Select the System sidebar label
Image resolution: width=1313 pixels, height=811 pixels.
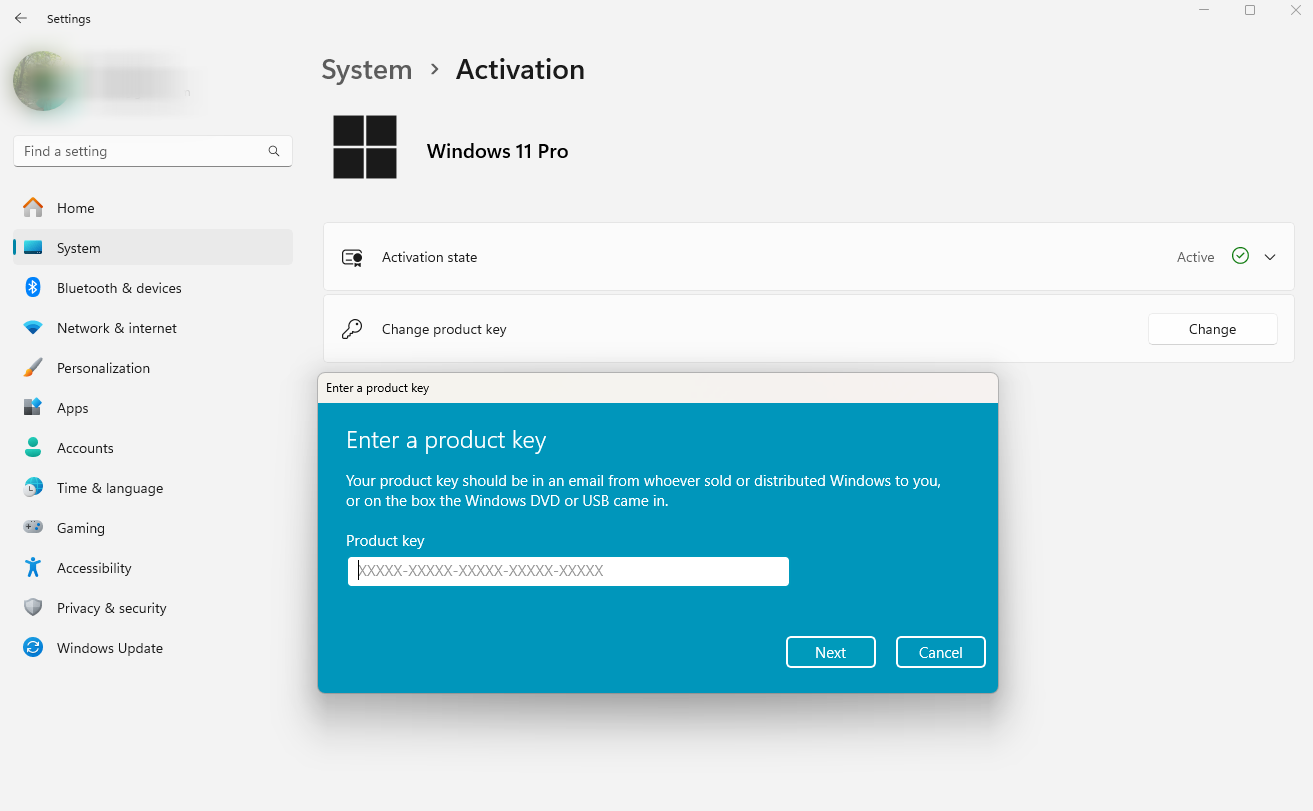79,248
